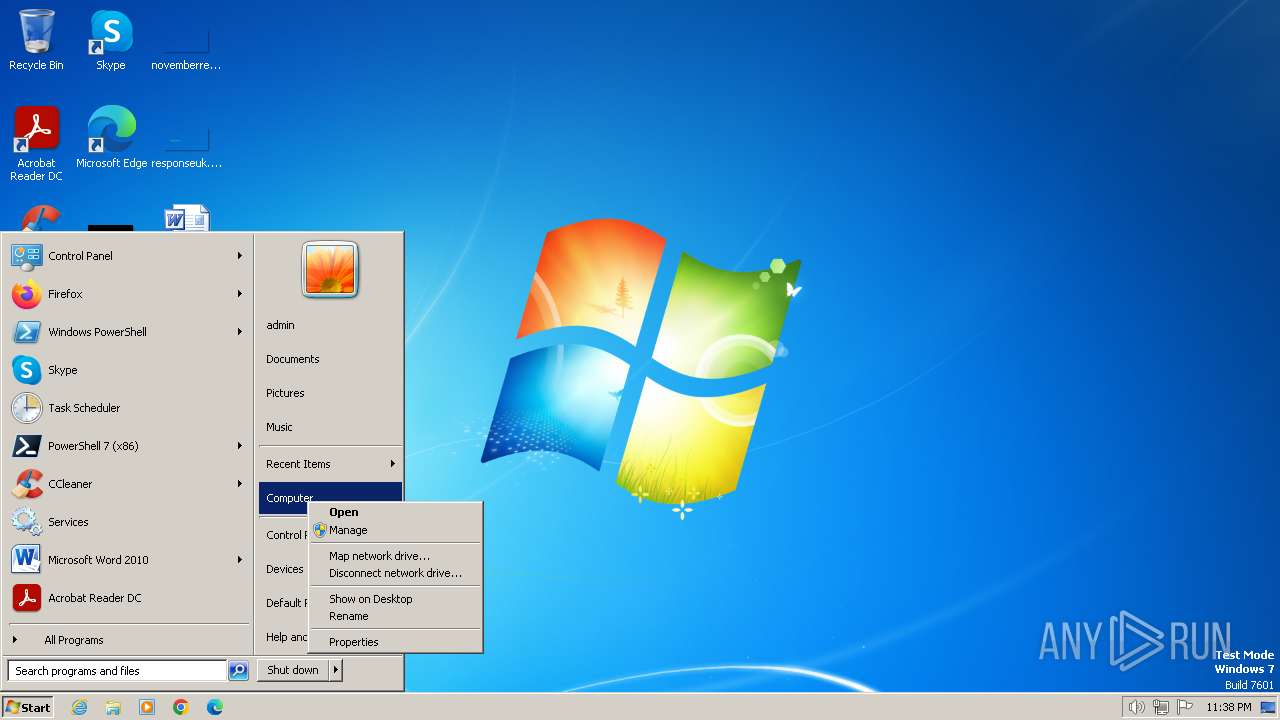Select the Acrobat Reader DC desktop icon
The image size is (1280, 720).
(36, 143)
